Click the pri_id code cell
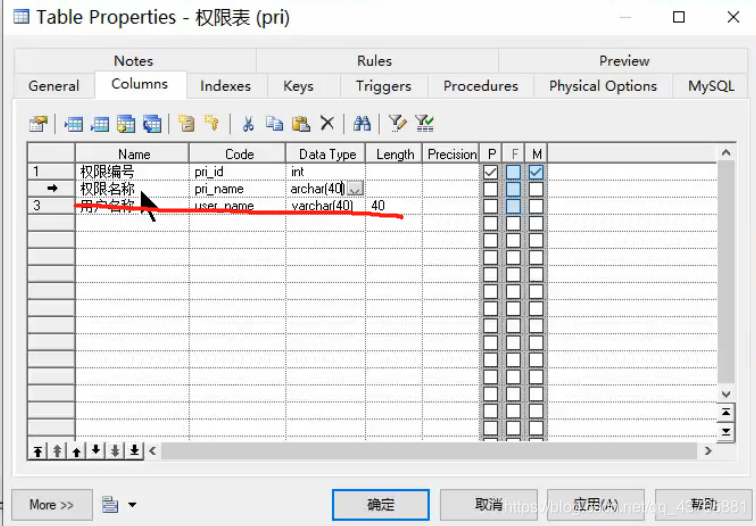The image size is (756, 526). click(237, 172)
